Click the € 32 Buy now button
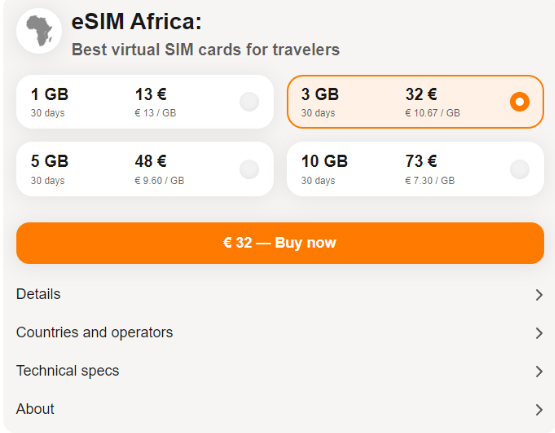The height and width of the screenshot is (433, 555). [x=280, y=243]
